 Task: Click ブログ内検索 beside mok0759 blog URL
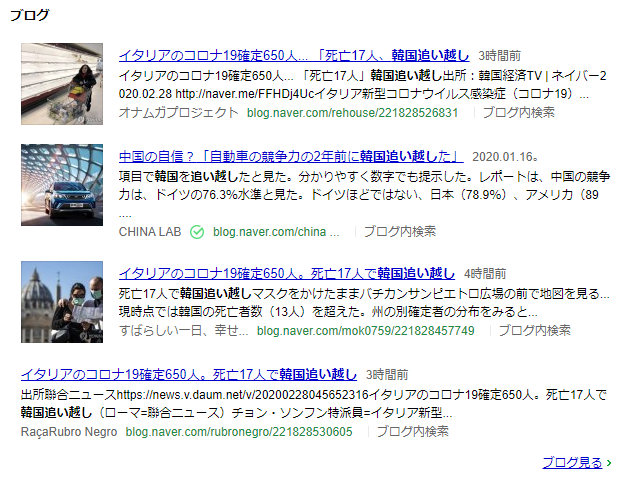point(534,330)
